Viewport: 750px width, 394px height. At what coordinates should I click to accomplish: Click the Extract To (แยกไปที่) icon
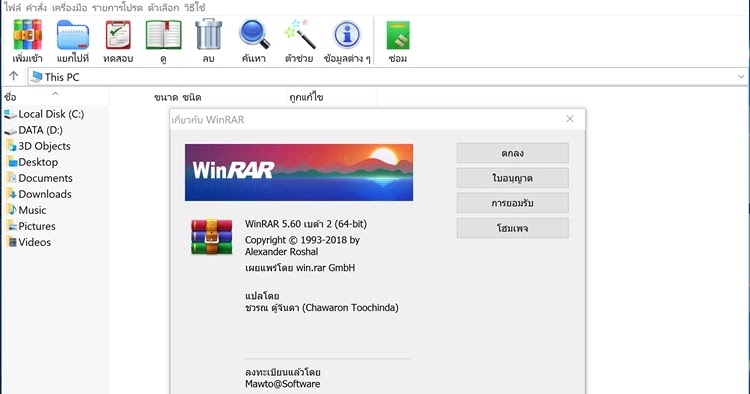pos(73,35)
